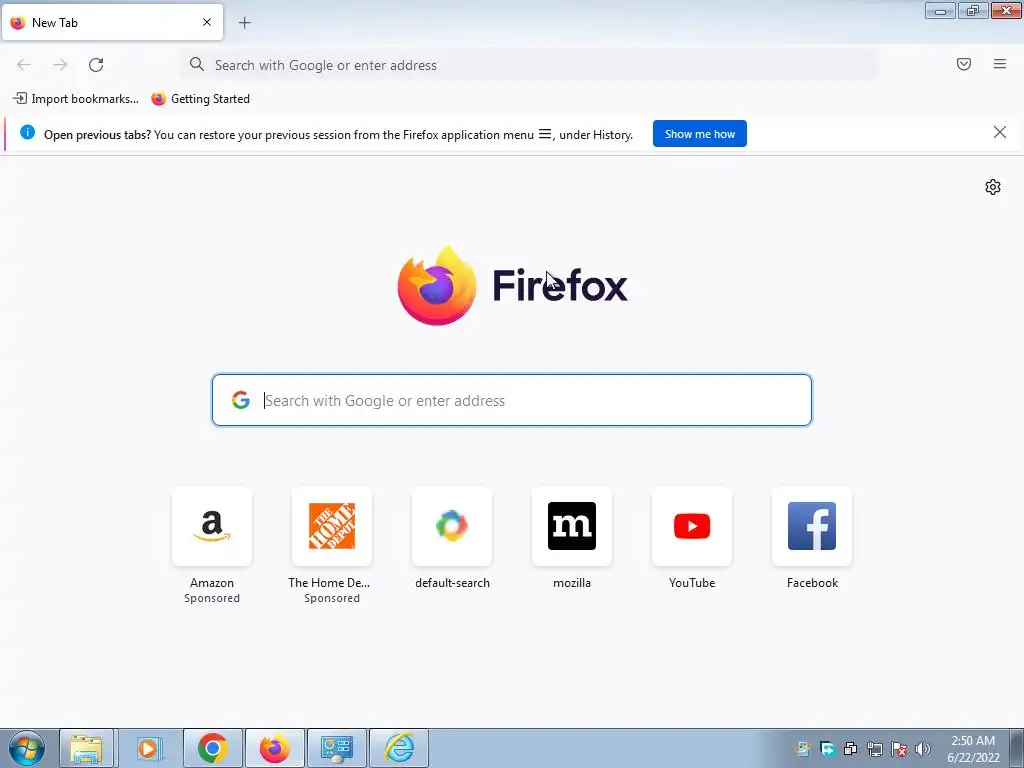Click the info icon in the notification
Viewport: 1024px width, 768px height.
pyautogui.click(x=27, y=133)
